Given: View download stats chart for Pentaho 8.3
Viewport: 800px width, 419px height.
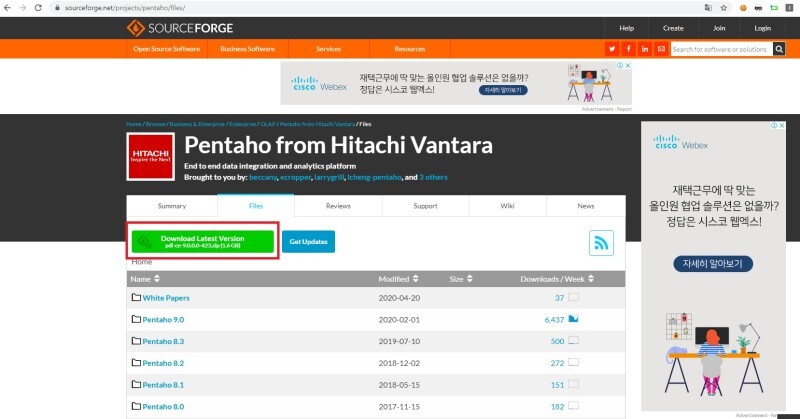Looking at the screenshot, I should coord(573,340).
